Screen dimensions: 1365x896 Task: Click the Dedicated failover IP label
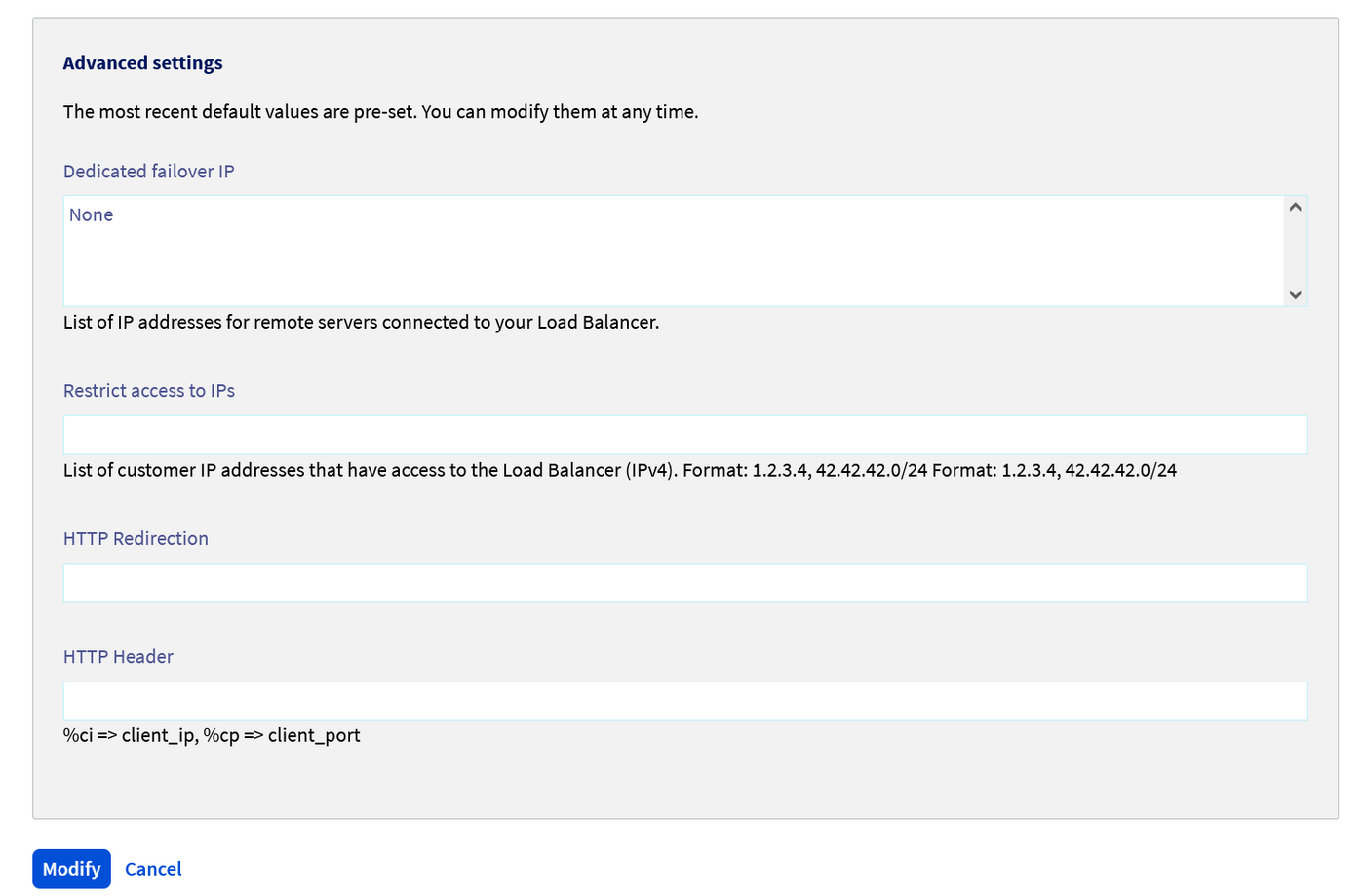pyautogui.click(x=149, y=172)
